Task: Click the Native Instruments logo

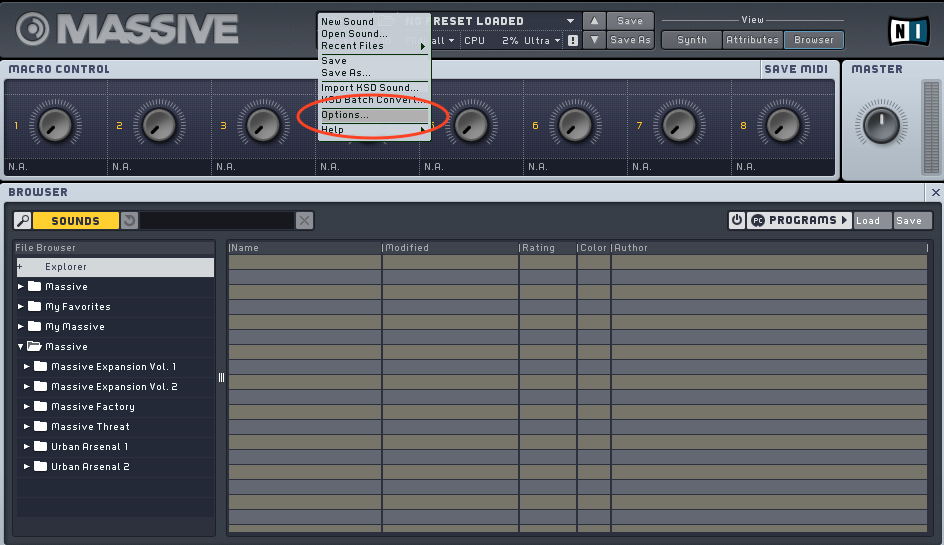Action: click(x=908, y=30)
